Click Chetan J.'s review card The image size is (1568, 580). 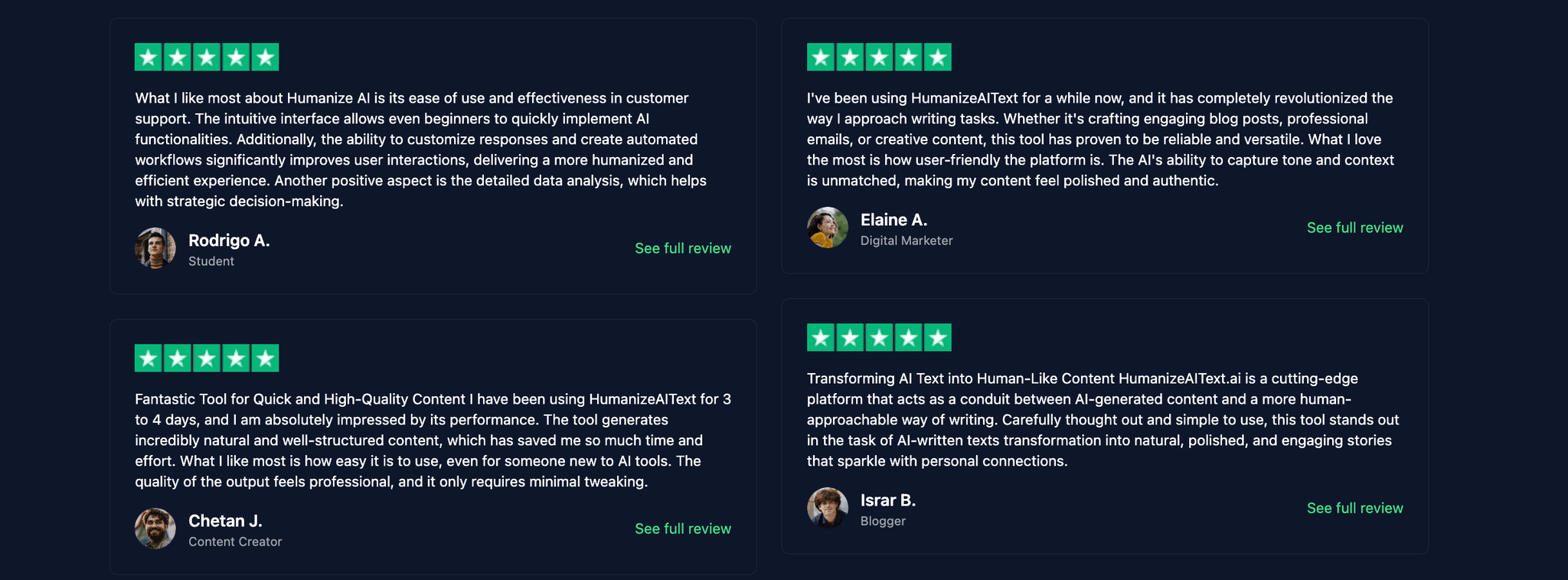[x=433, y=444]
